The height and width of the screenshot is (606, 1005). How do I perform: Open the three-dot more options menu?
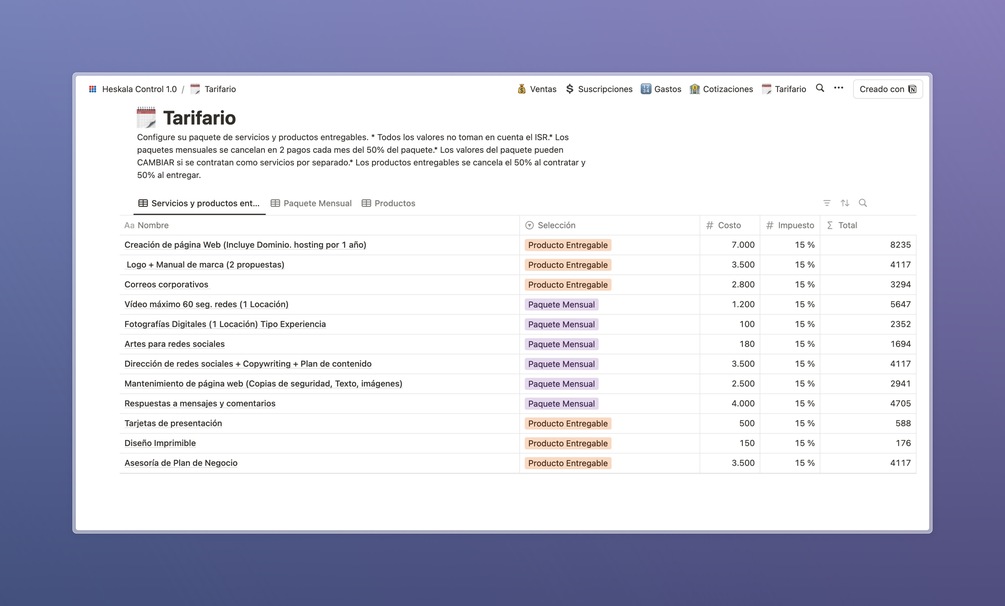coord(838,88)
